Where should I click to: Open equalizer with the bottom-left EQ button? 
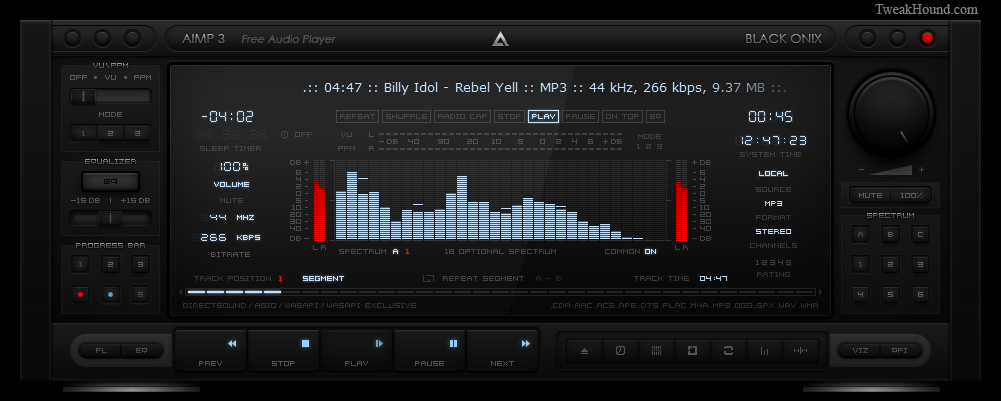[x=141, y=351]
